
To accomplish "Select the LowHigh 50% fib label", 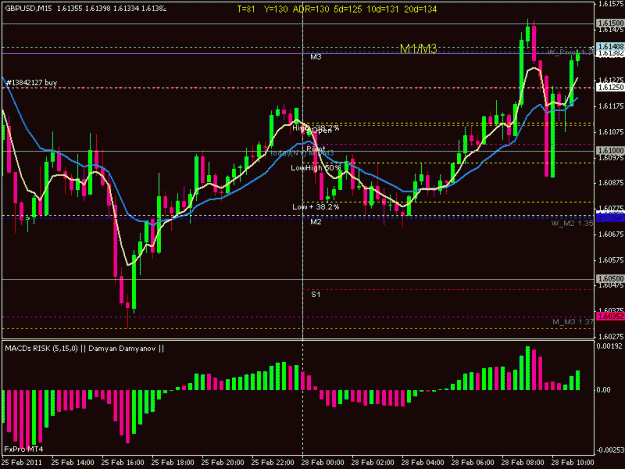I will click(316, 168).
